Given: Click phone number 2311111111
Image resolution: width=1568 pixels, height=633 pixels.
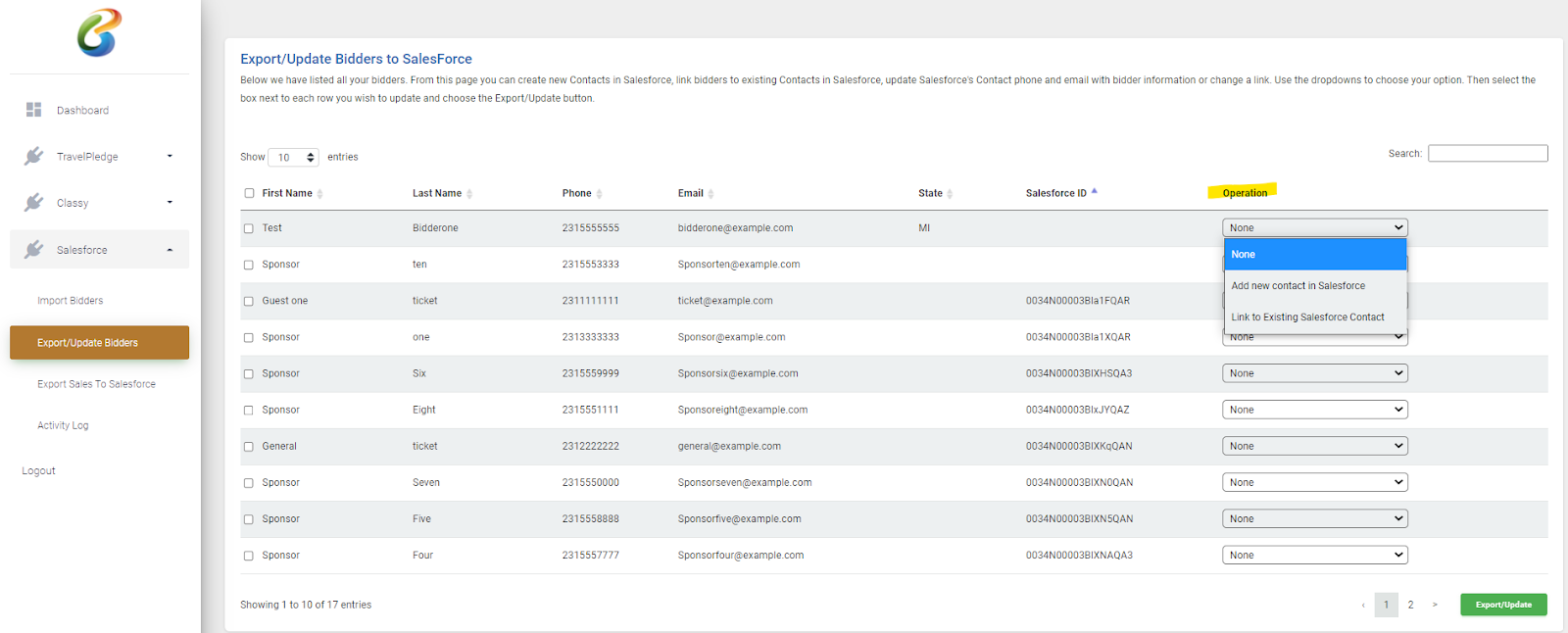Looking at the screenshot, I should [x=590, y=301].
